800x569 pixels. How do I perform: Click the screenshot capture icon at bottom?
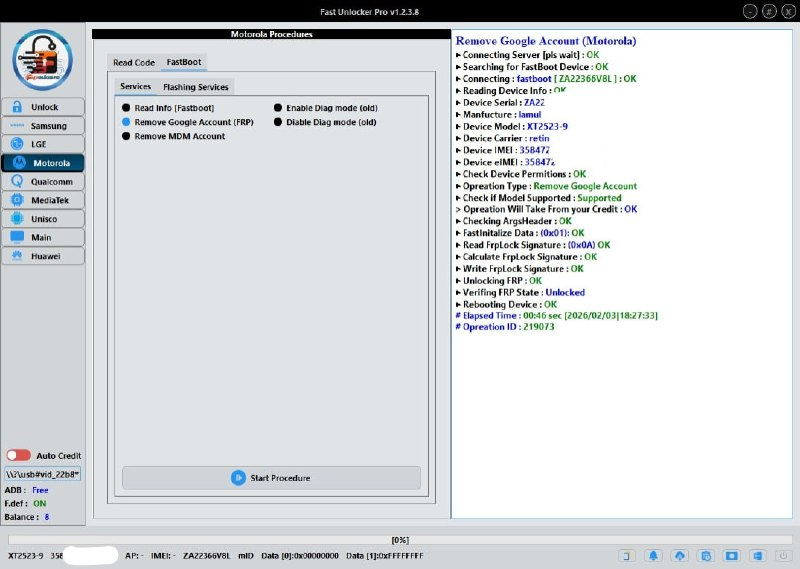coord(731,555)
